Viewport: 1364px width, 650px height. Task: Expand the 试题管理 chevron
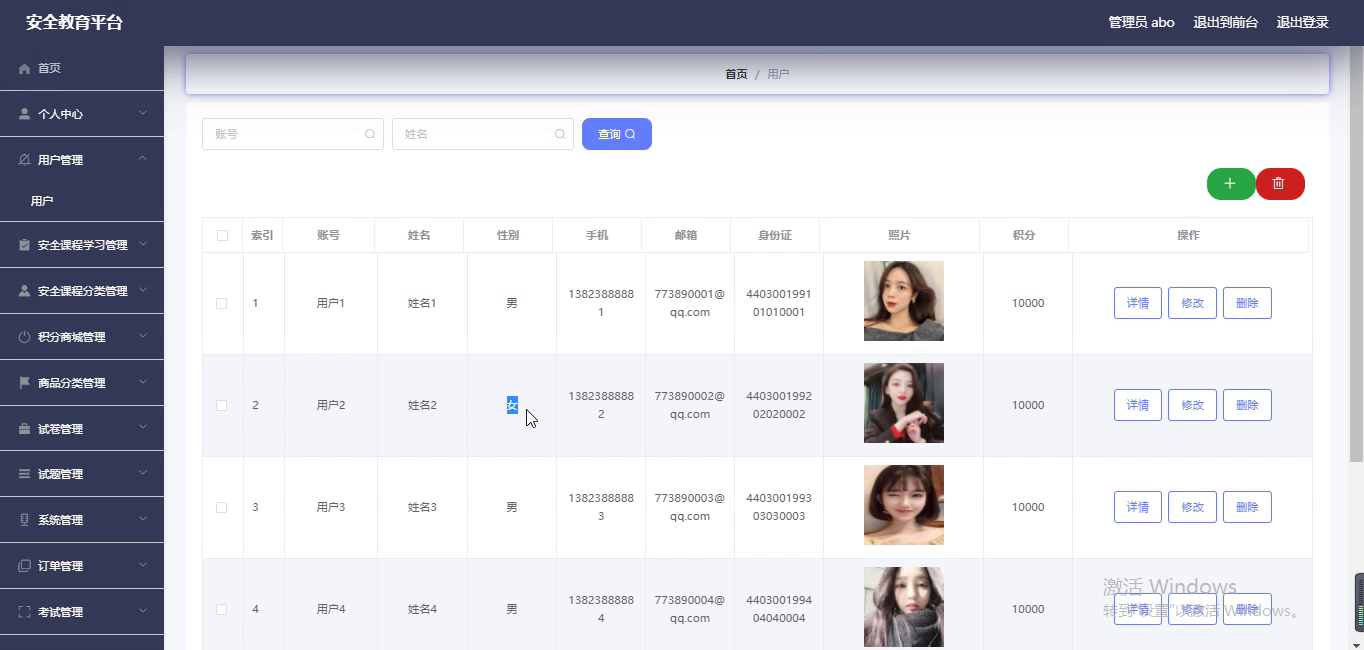tap(143, 473)
